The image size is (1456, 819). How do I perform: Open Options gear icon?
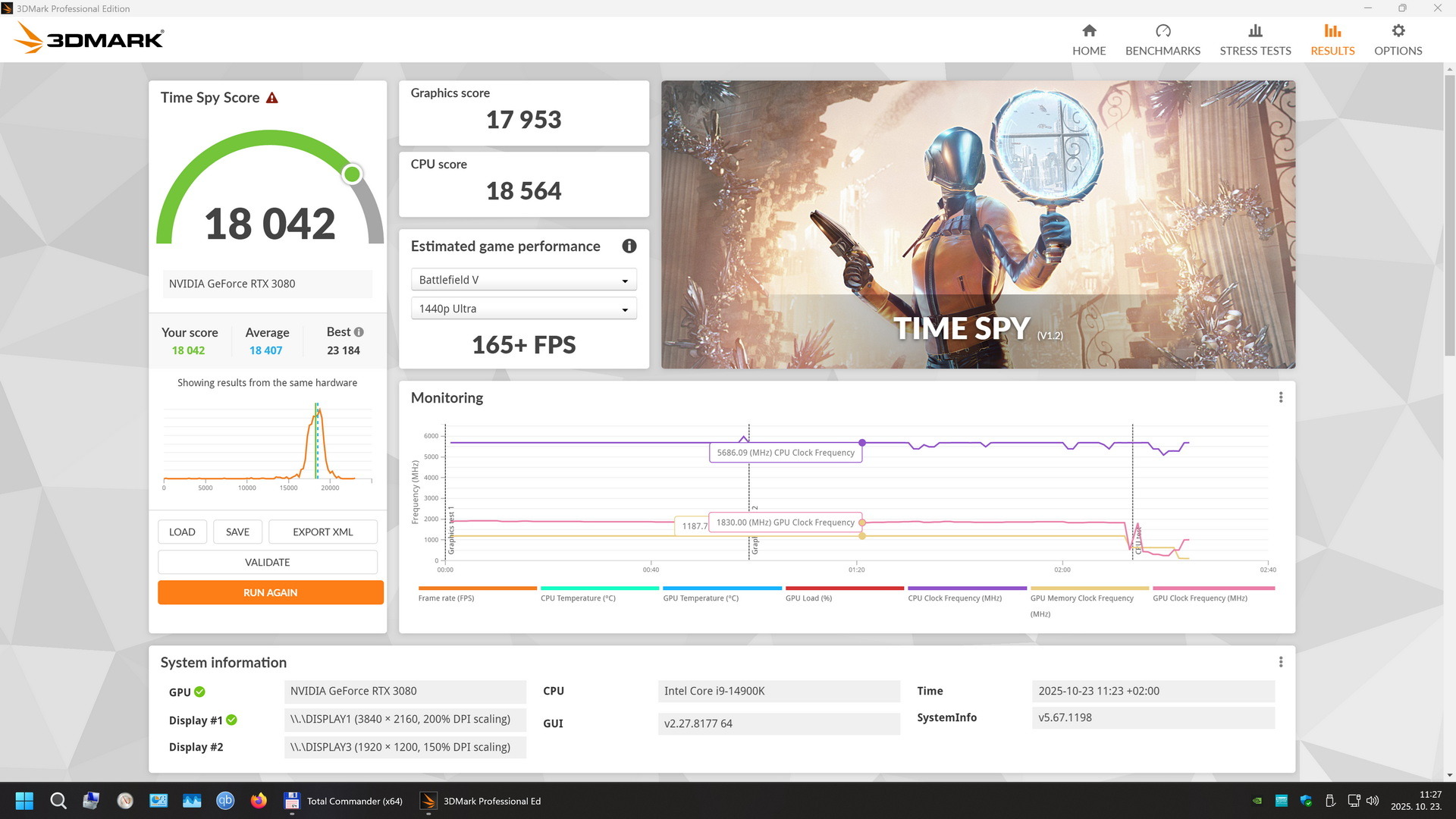pyautogui.click(x=1398, y=31)
